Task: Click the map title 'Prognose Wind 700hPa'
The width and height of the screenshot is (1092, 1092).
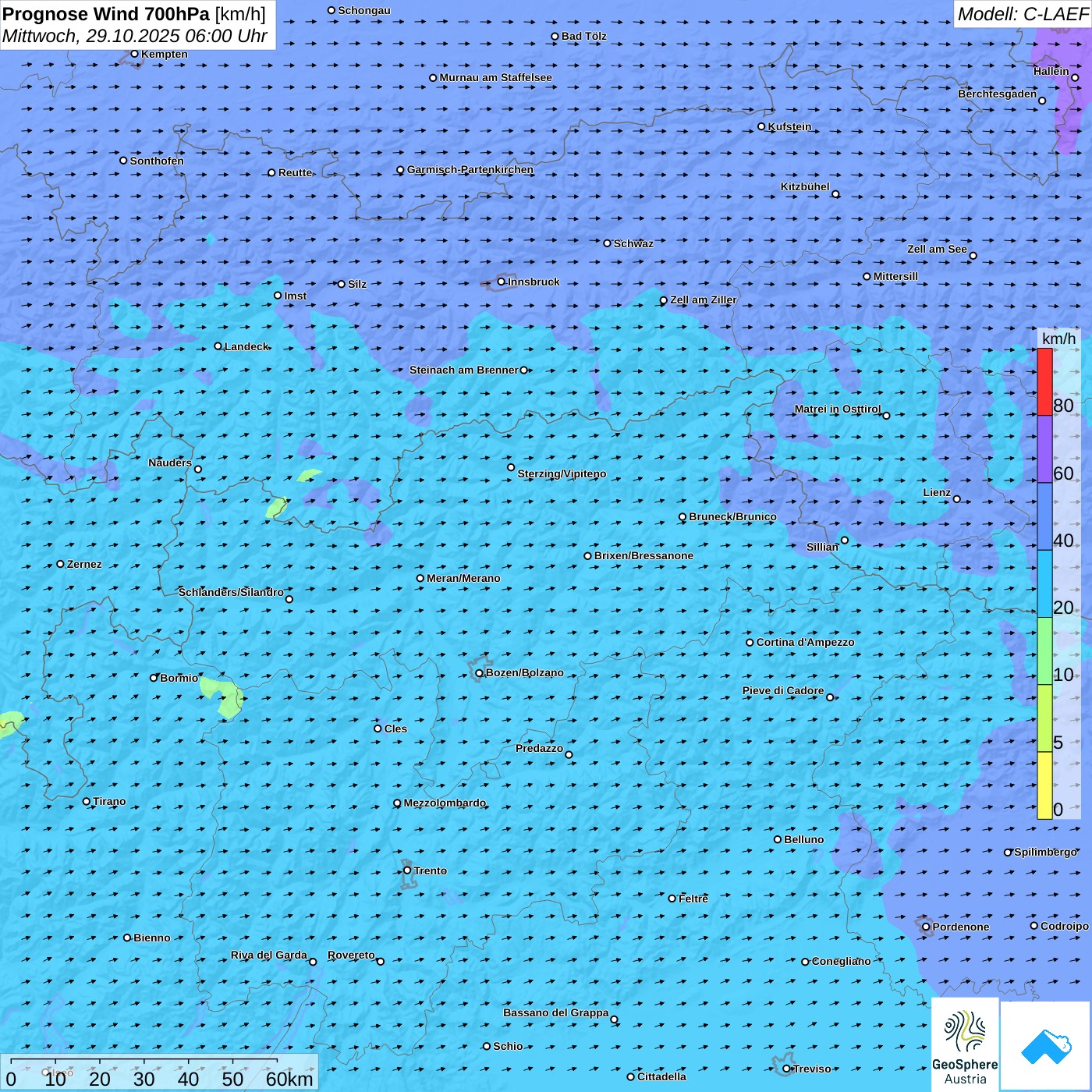Action: [107, 14]
